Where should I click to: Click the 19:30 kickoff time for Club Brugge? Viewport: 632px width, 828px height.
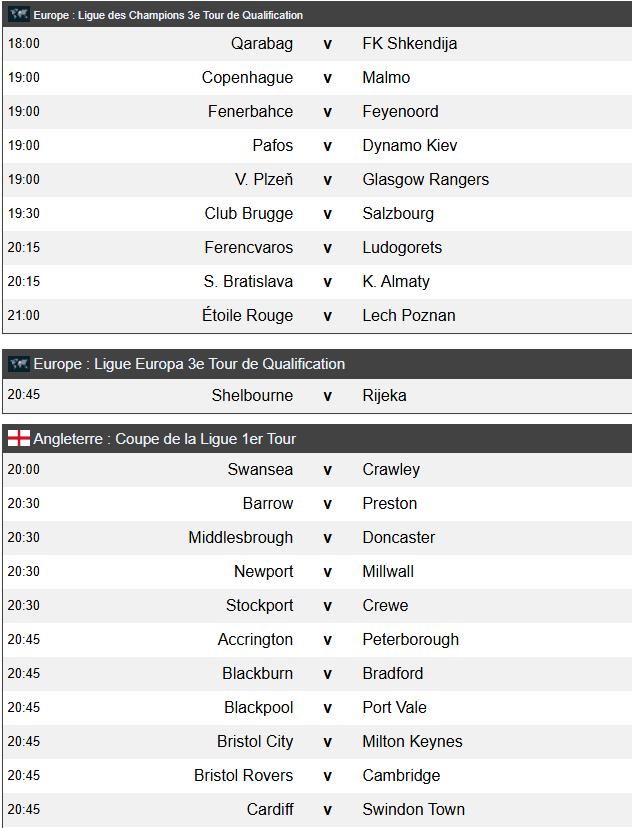(x=24, y=214)
